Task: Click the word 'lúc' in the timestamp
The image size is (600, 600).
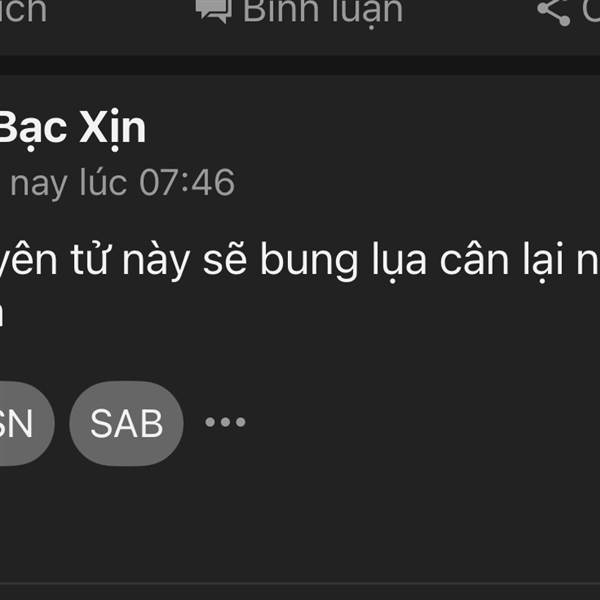Action: point(103,182)
